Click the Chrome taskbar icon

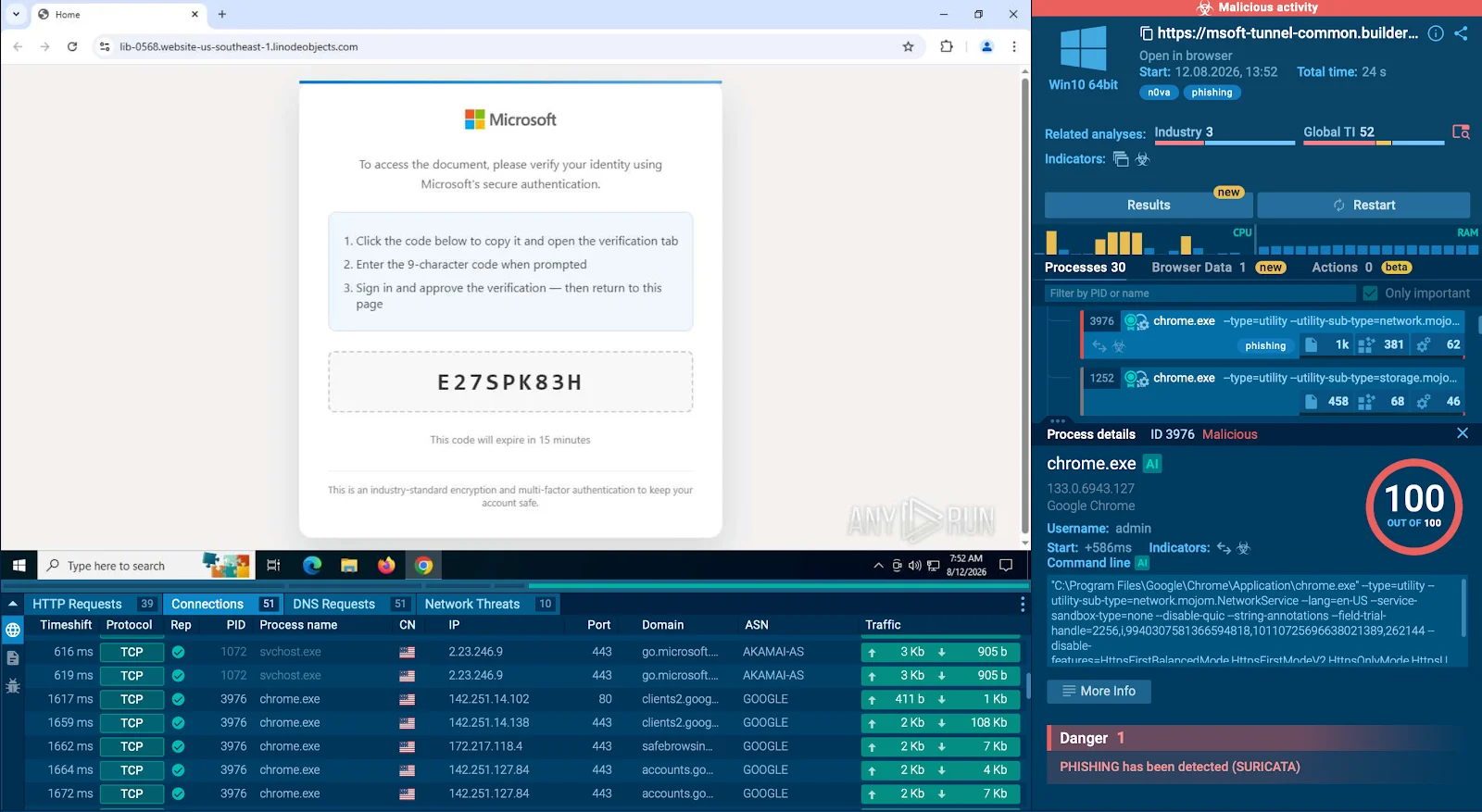click(423, 566)
